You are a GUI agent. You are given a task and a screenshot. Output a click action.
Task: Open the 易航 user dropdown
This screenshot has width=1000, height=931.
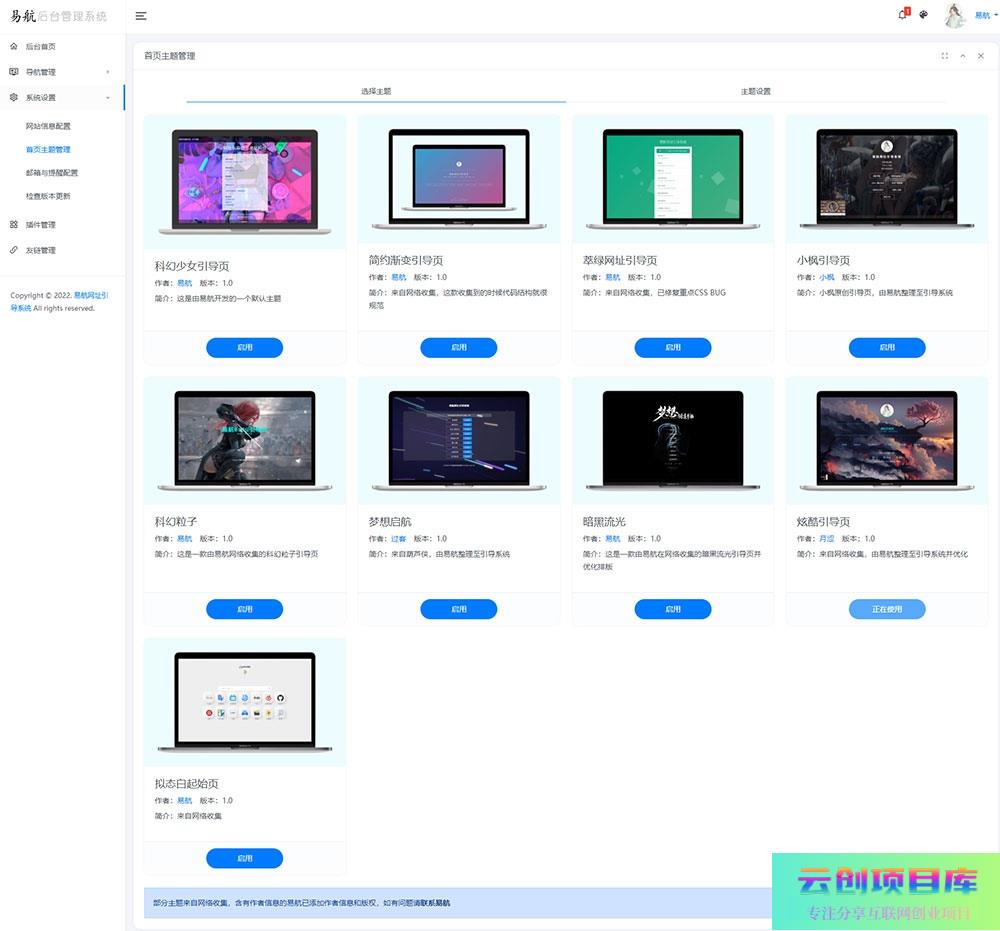click(x=983, y=16)
